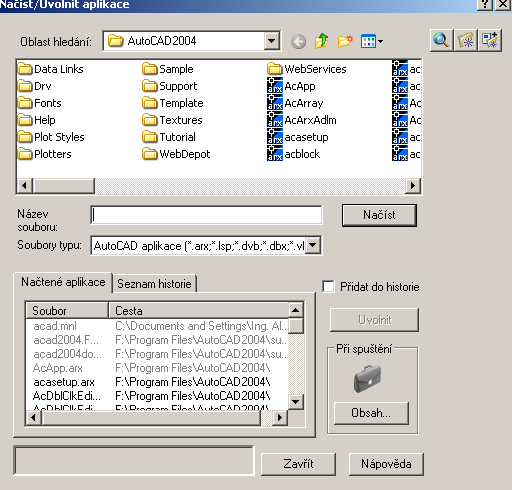Select the acblock arx file
The height and width of the screenshot is (490, 512).
[294, 154]
